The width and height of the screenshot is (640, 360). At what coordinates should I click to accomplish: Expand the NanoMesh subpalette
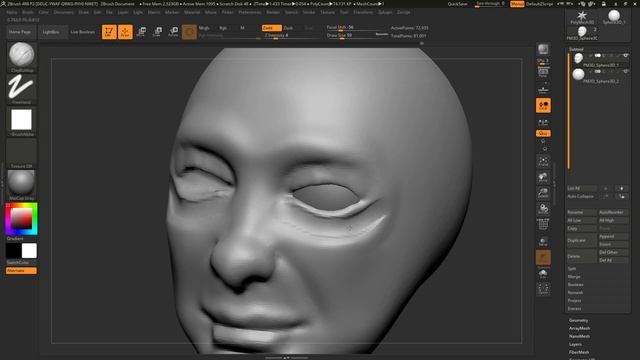point(579,336)
